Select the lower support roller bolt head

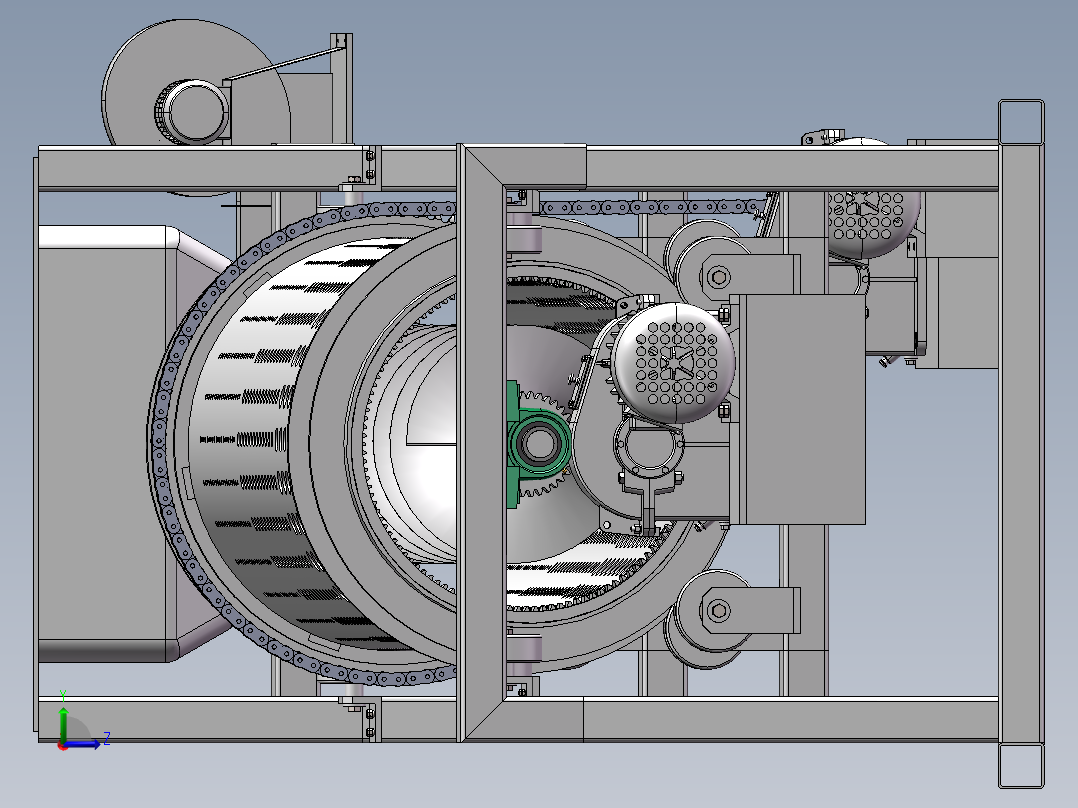click(719, 610)
